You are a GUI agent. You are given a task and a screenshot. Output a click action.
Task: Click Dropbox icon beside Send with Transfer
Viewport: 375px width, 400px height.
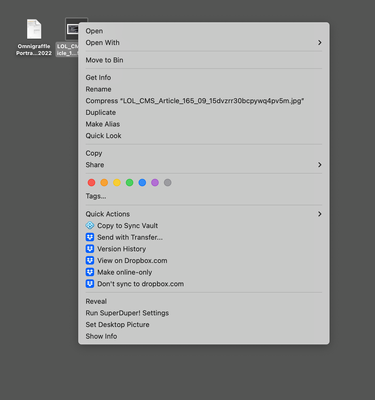pyautogui.click(x=90, y=237)
